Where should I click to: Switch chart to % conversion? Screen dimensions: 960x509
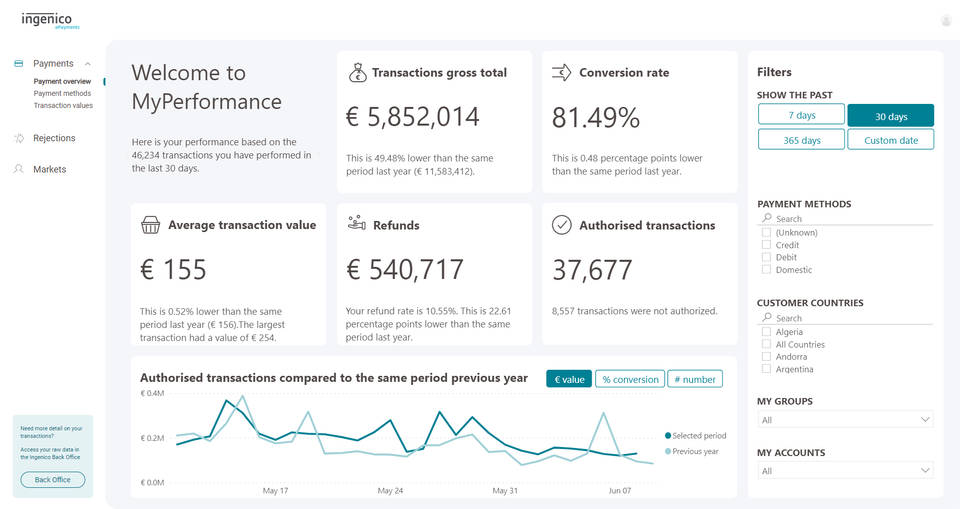click(630, 379)
